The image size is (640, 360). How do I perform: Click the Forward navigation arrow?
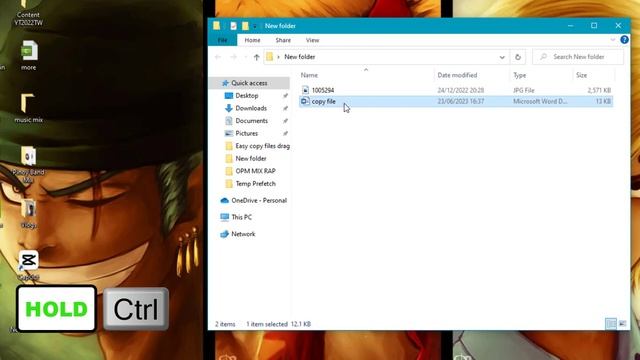tap(233, 57)
